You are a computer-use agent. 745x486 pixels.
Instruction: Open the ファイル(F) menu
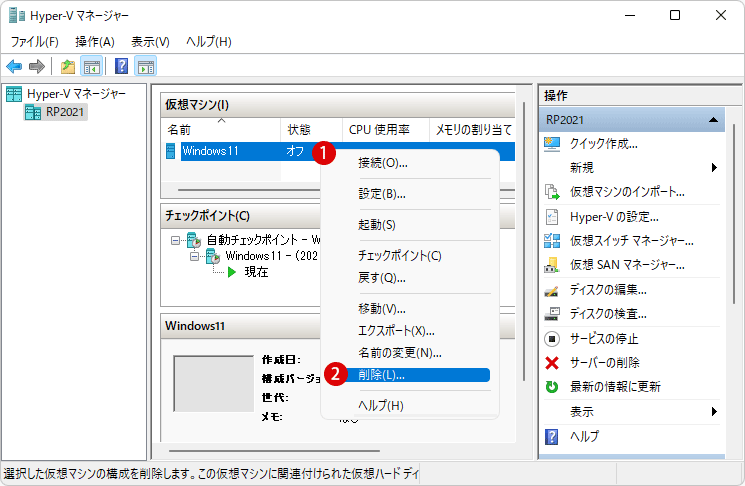click(35, 42)
